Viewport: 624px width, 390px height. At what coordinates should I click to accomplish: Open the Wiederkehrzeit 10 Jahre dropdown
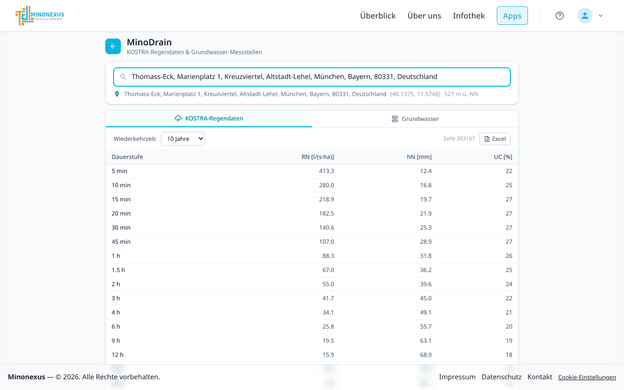pos(183,138)
